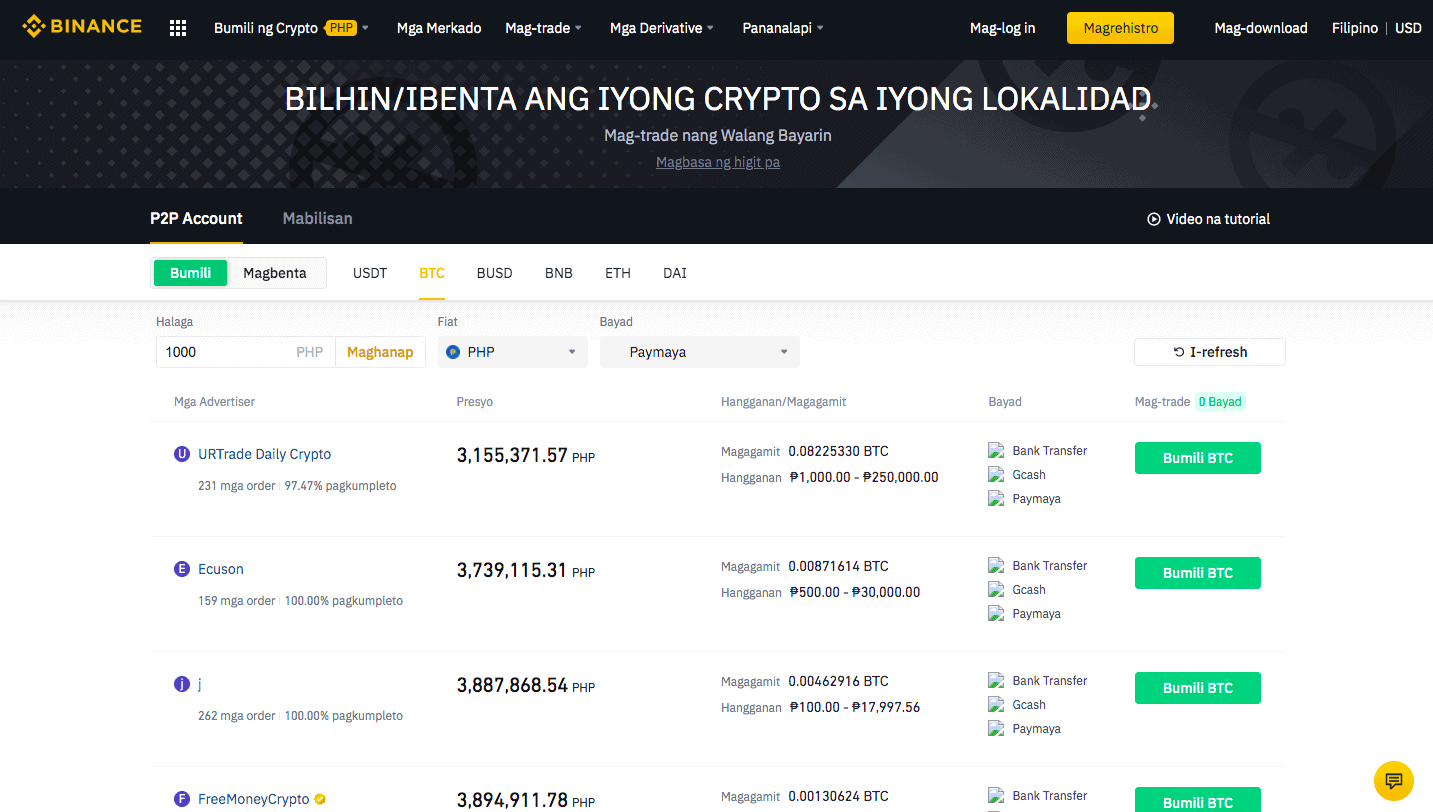Click the FreeMoneyCrypto avatar icon
This screenshot has height=812, width=1433.
point(182,799)
